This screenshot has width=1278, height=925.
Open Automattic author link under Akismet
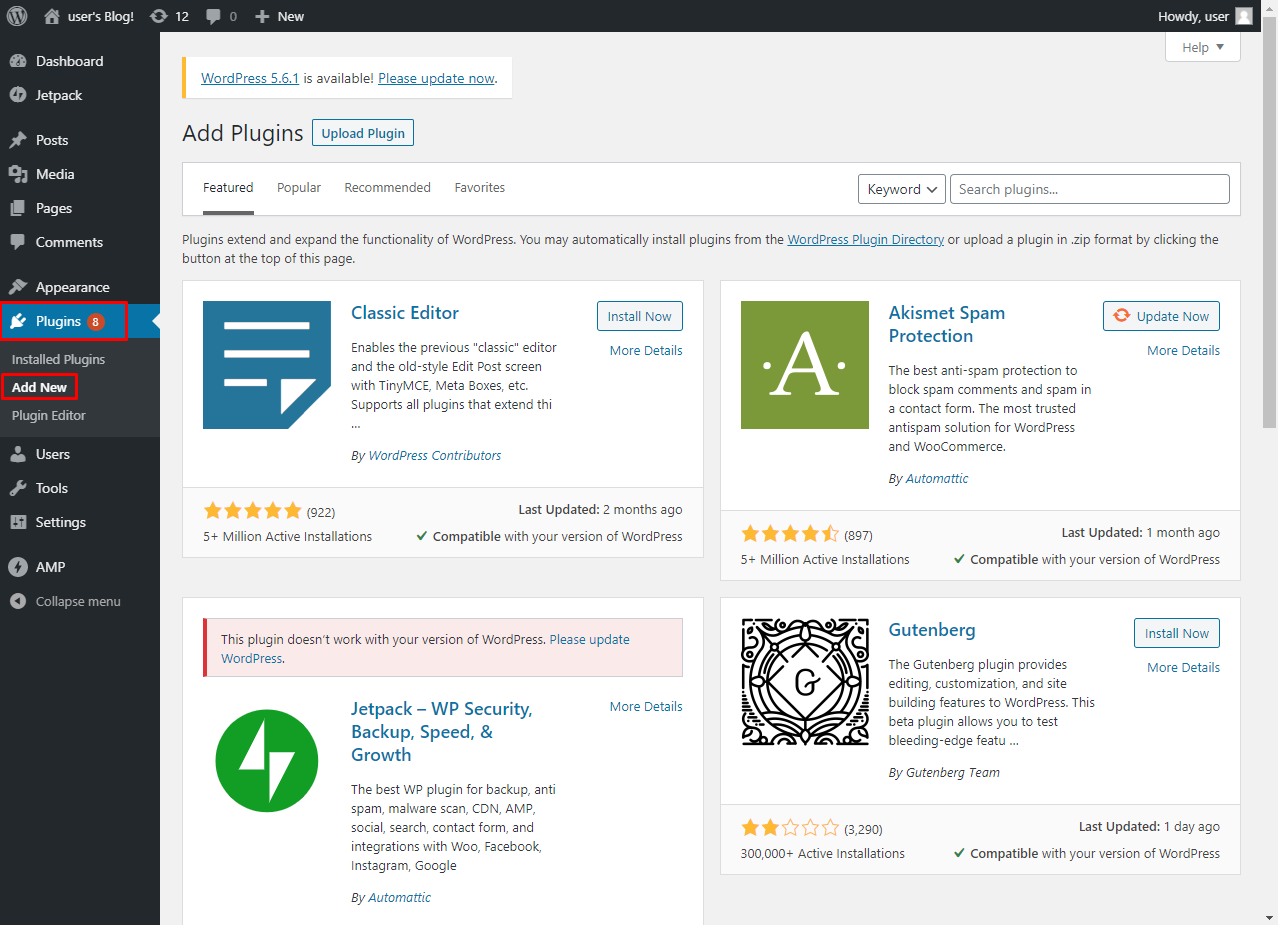[937, 478]
